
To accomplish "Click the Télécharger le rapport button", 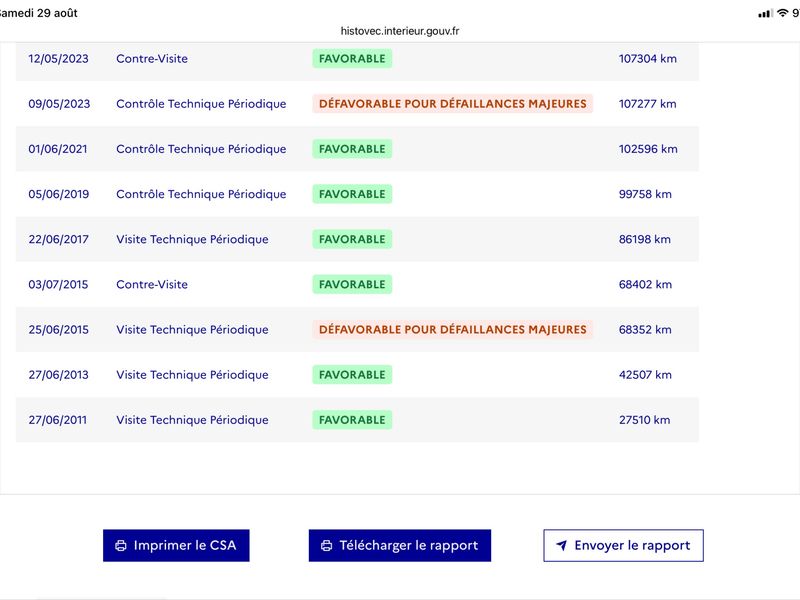I will coord(399,545).
